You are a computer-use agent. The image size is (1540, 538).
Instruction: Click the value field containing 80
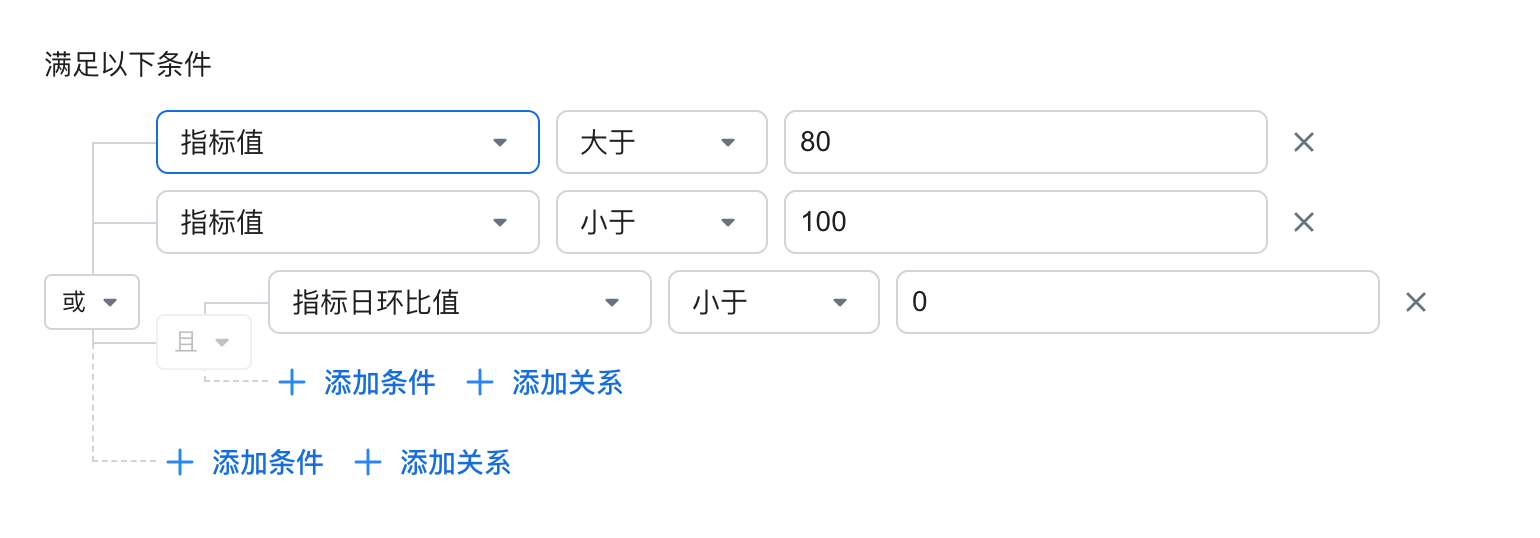point(1025,142)
